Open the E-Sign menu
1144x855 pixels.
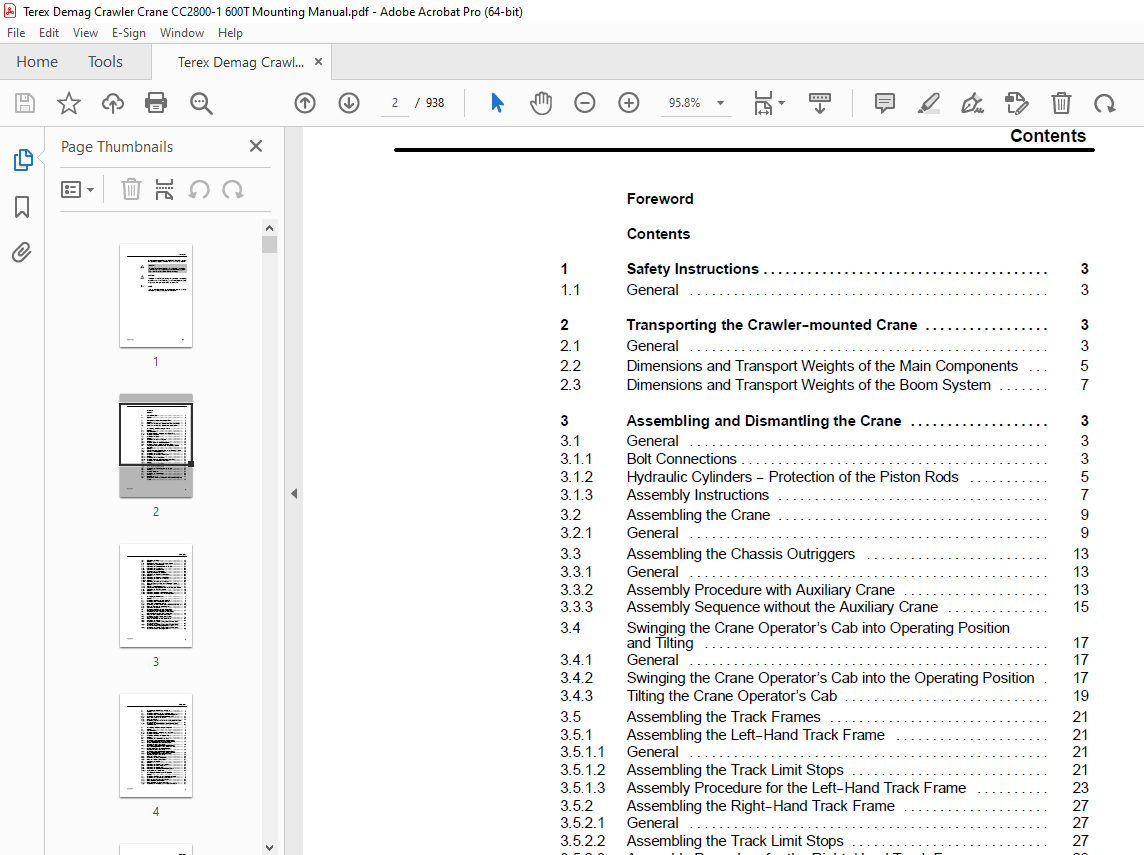point(128,33)
